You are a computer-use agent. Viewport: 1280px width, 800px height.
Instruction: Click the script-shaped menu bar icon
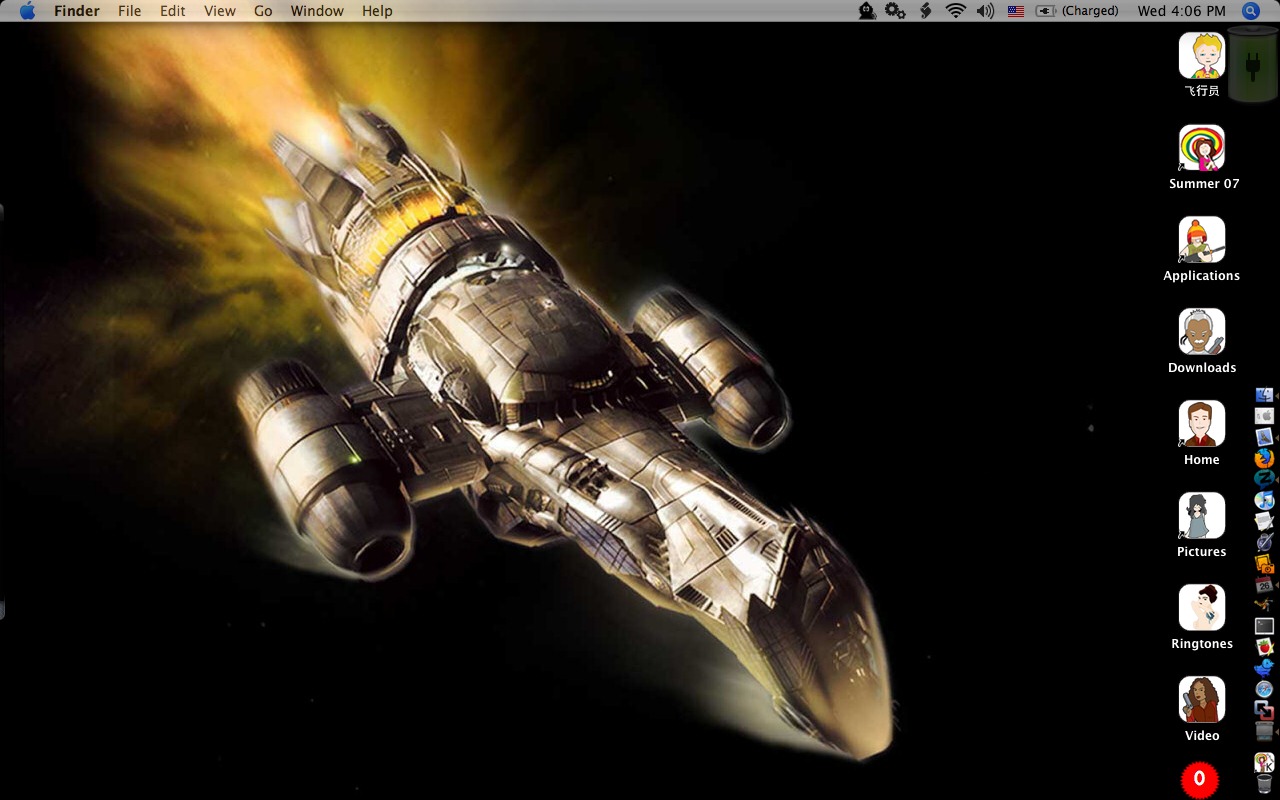[926, 11]
